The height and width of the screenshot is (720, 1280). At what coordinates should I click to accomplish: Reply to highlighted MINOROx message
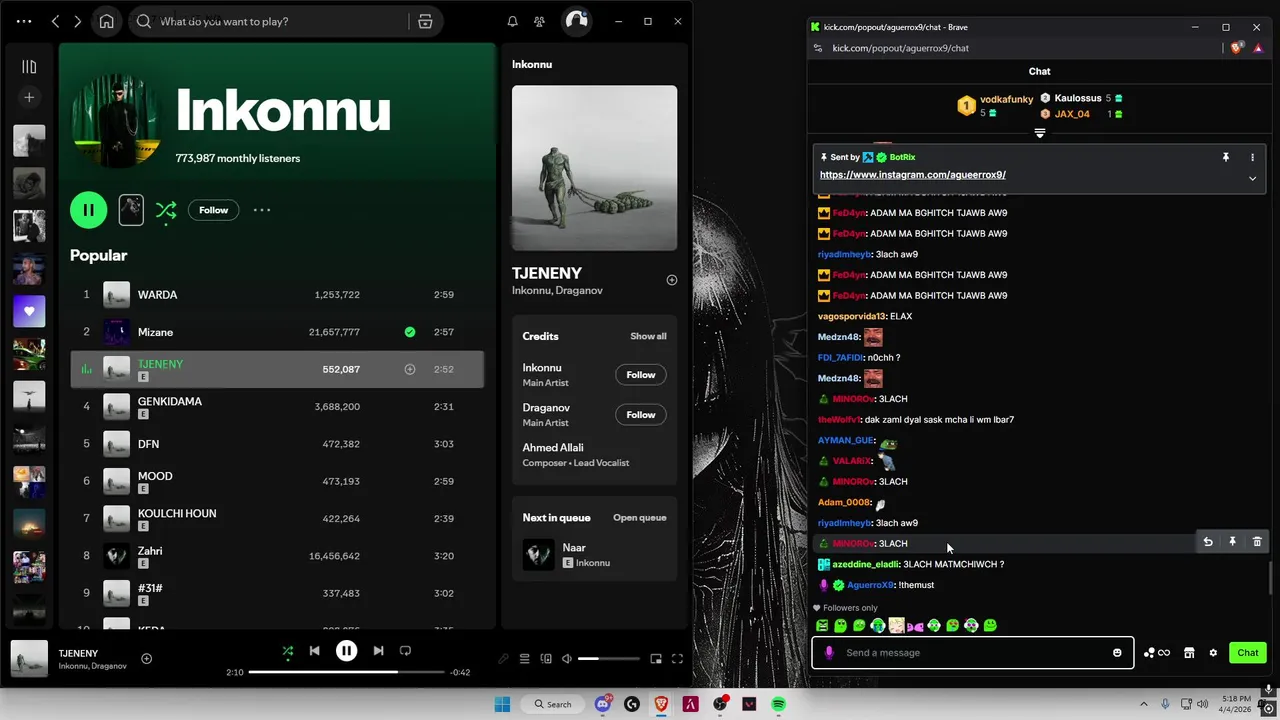[x=1207, y=542]
